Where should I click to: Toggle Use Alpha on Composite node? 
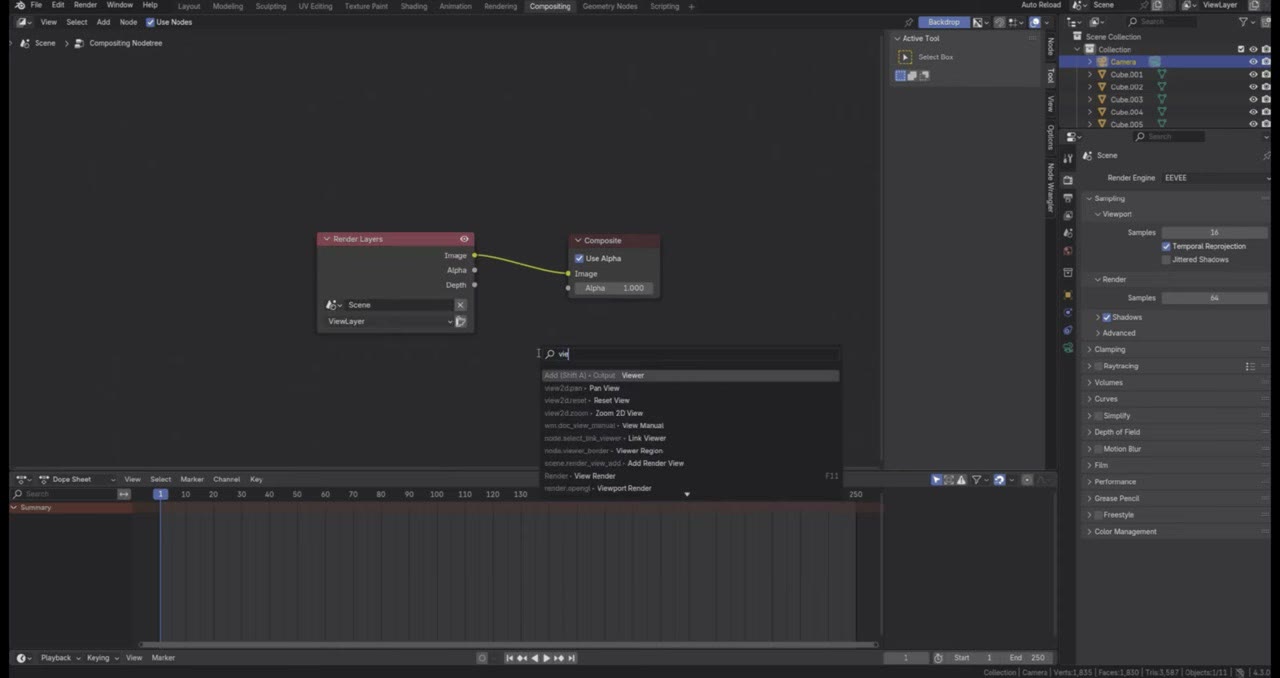click(579, 258)
